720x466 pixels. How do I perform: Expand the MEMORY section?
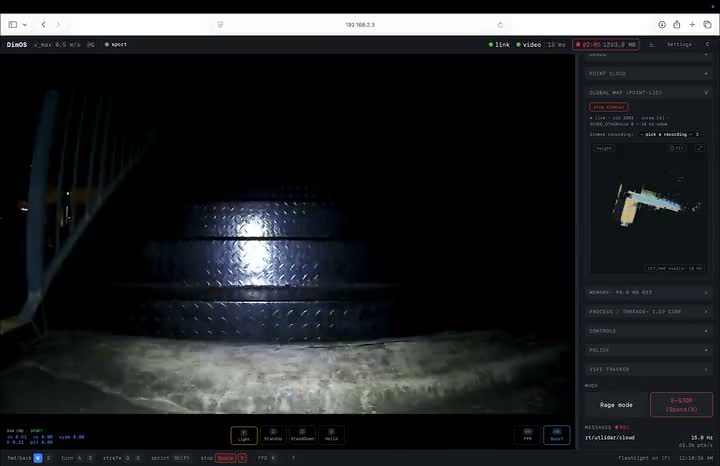[648, 292]
